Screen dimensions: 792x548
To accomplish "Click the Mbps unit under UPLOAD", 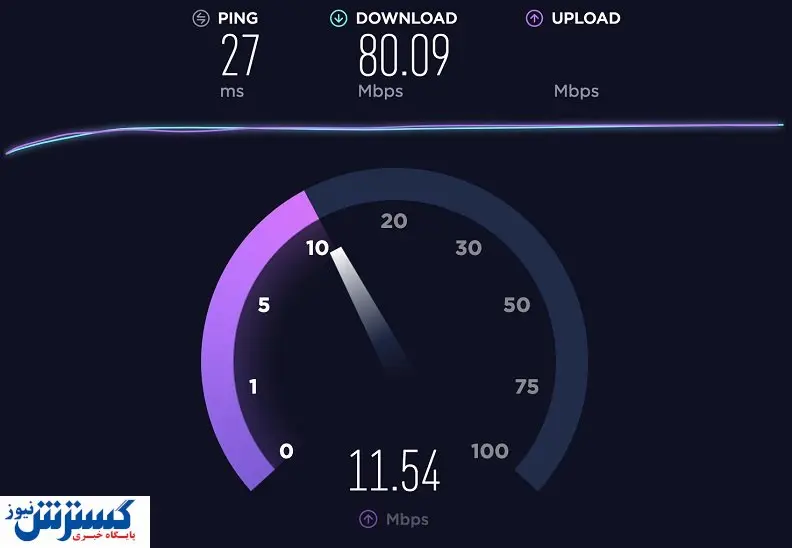I will point(576,91).
